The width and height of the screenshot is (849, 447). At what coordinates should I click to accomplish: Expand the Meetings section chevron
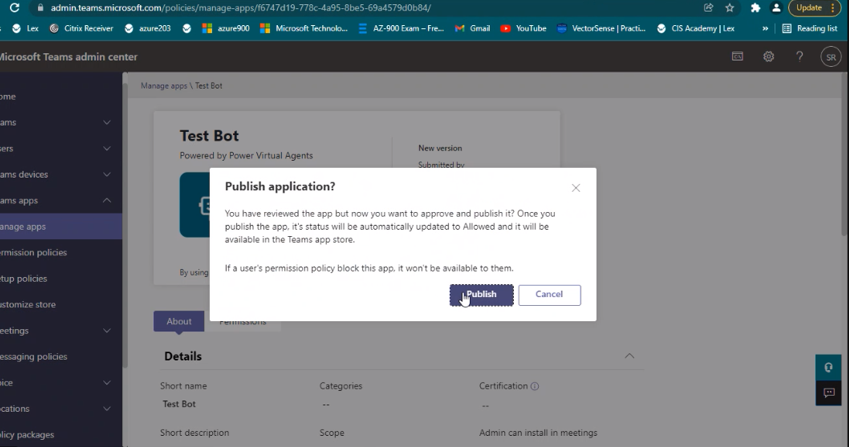coord(107,330)
